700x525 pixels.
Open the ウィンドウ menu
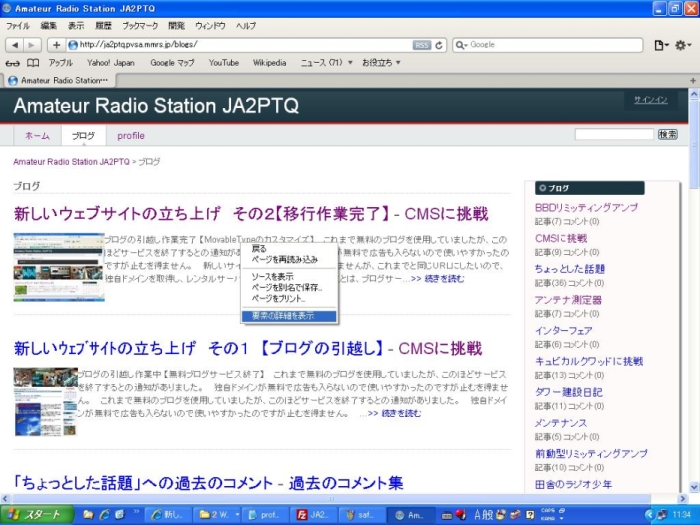tap(210, 26)
